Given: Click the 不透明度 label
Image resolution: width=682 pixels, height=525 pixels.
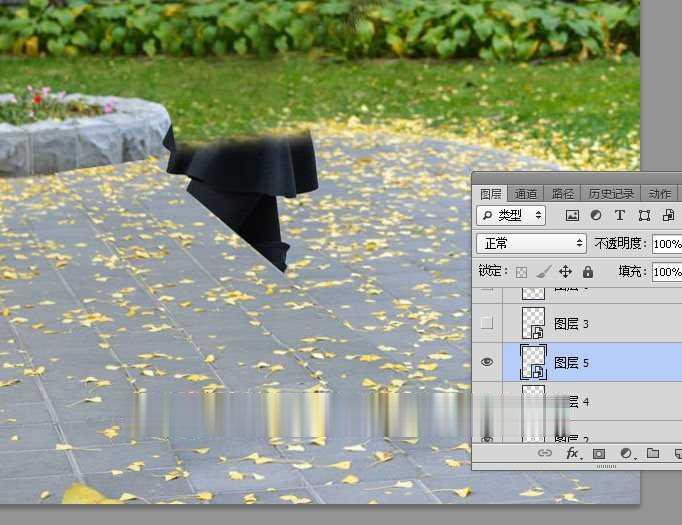Looking at the screenshot, I should 620,244.
